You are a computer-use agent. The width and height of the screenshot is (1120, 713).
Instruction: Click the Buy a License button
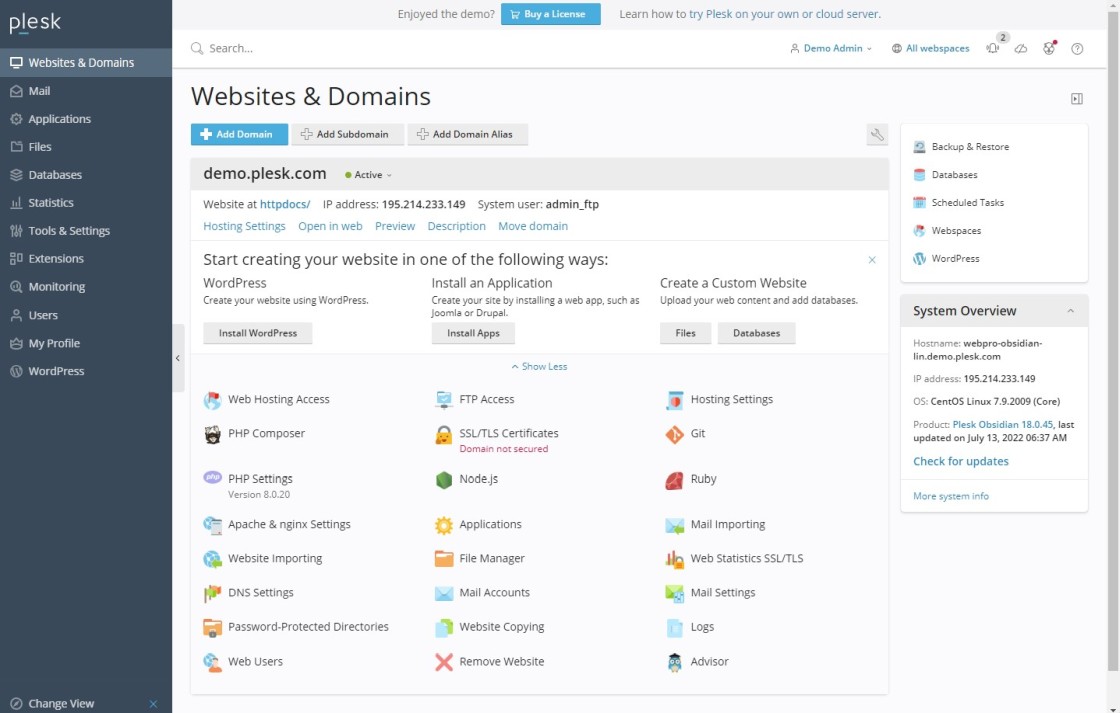pos(551,14)
